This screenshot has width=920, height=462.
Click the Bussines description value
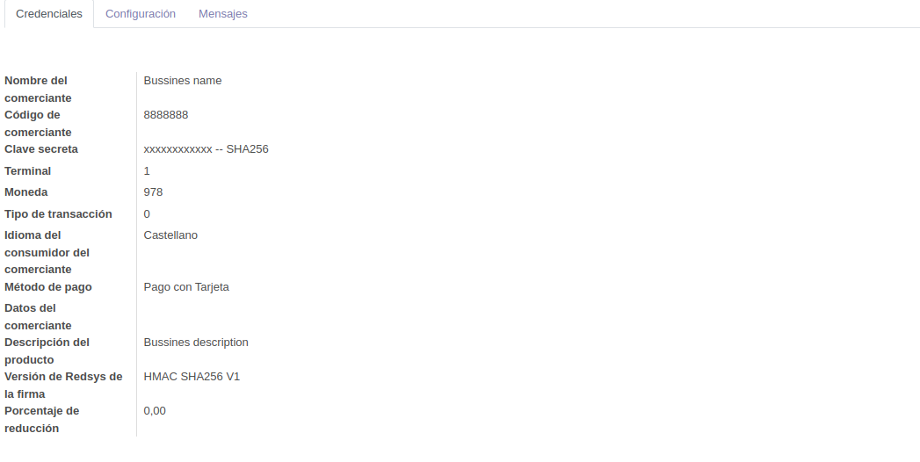tap(196, 342)
